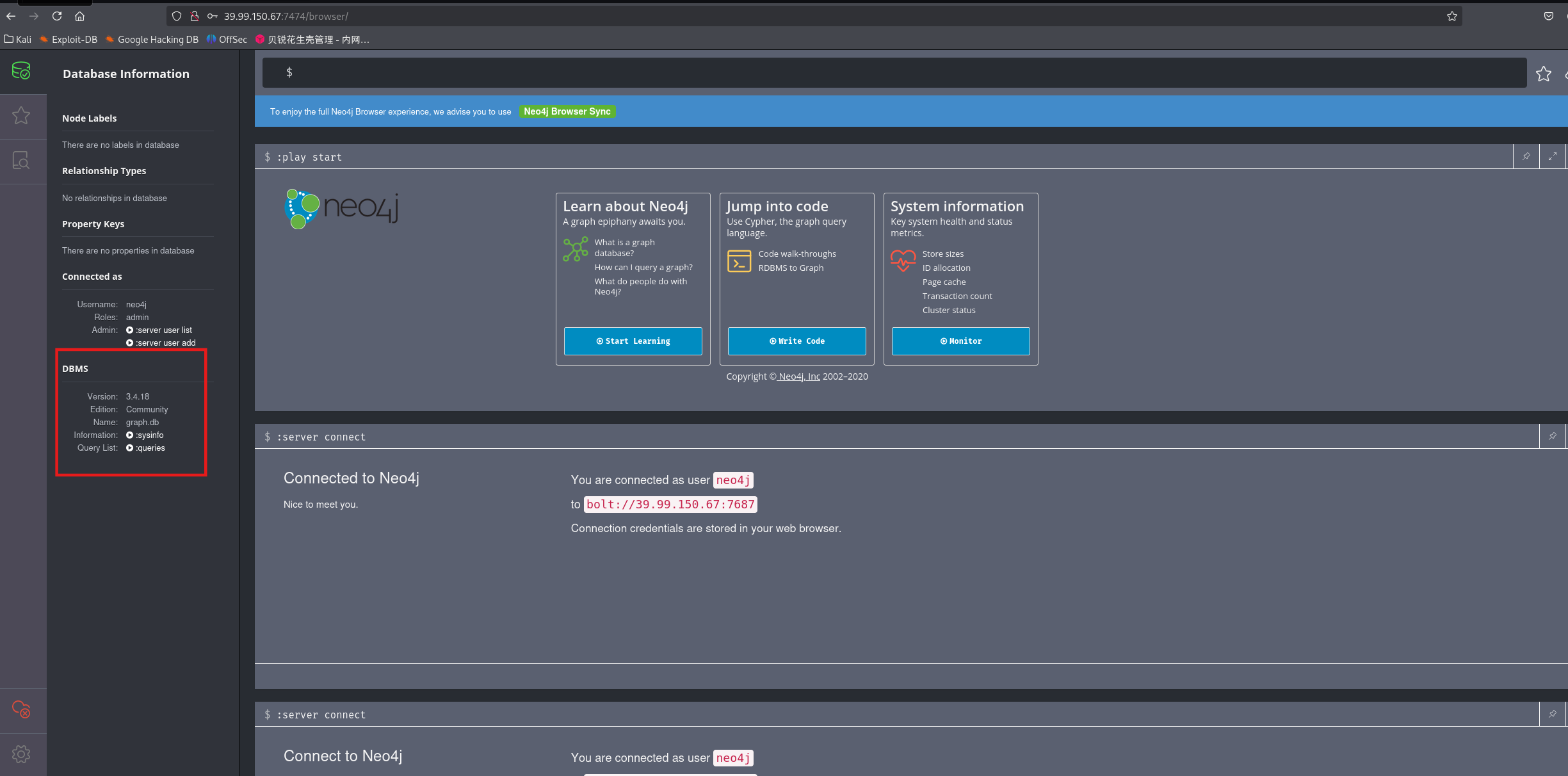Click the Write Code button
The width and height of the screenshot is (1568, 776).
796,341
